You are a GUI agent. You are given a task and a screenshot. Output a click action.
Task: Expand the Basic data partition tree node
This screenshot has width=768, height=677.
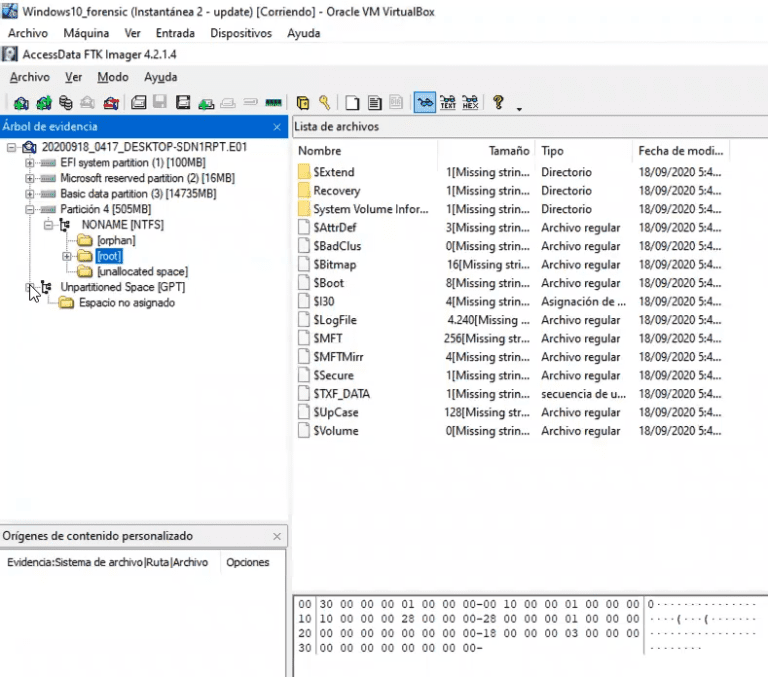30,193
